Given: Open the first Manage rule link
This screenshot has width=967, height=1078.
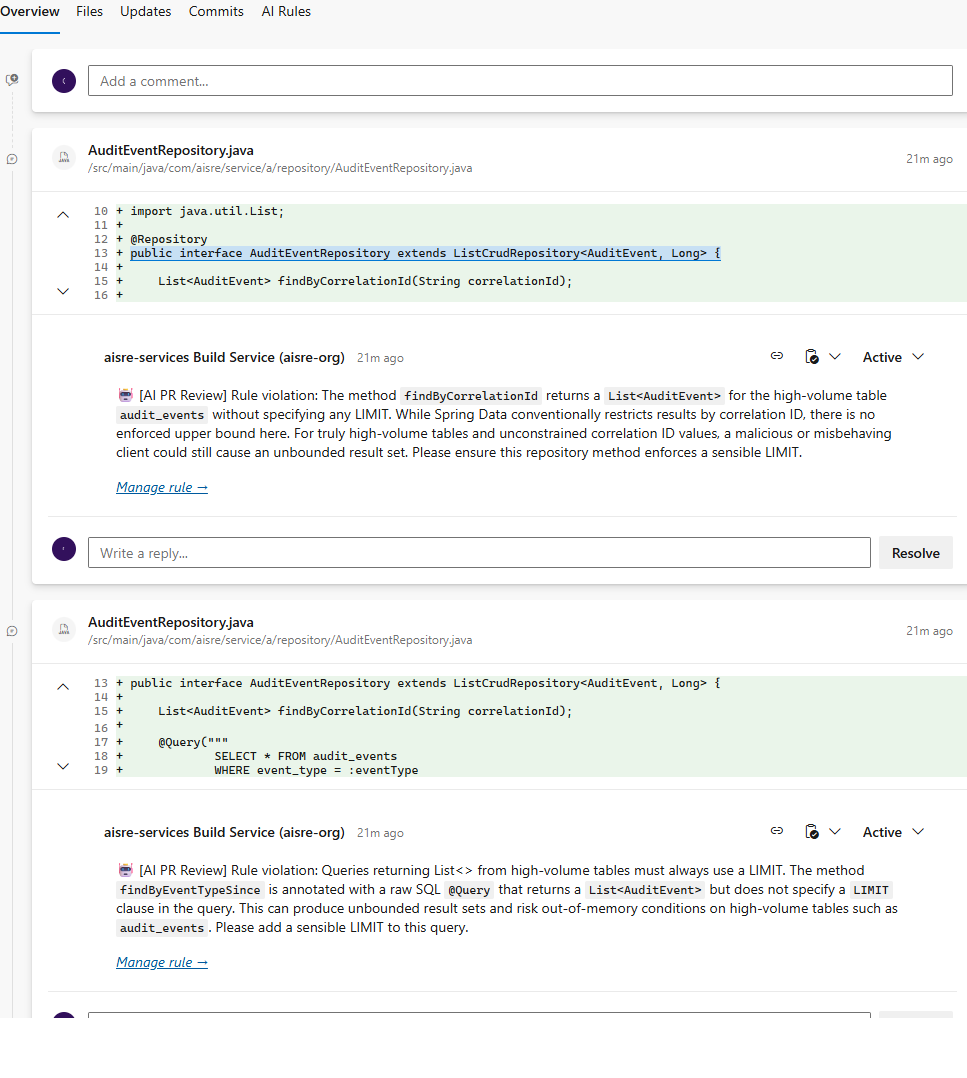Looking at the screenshot, I should (161, 487).
